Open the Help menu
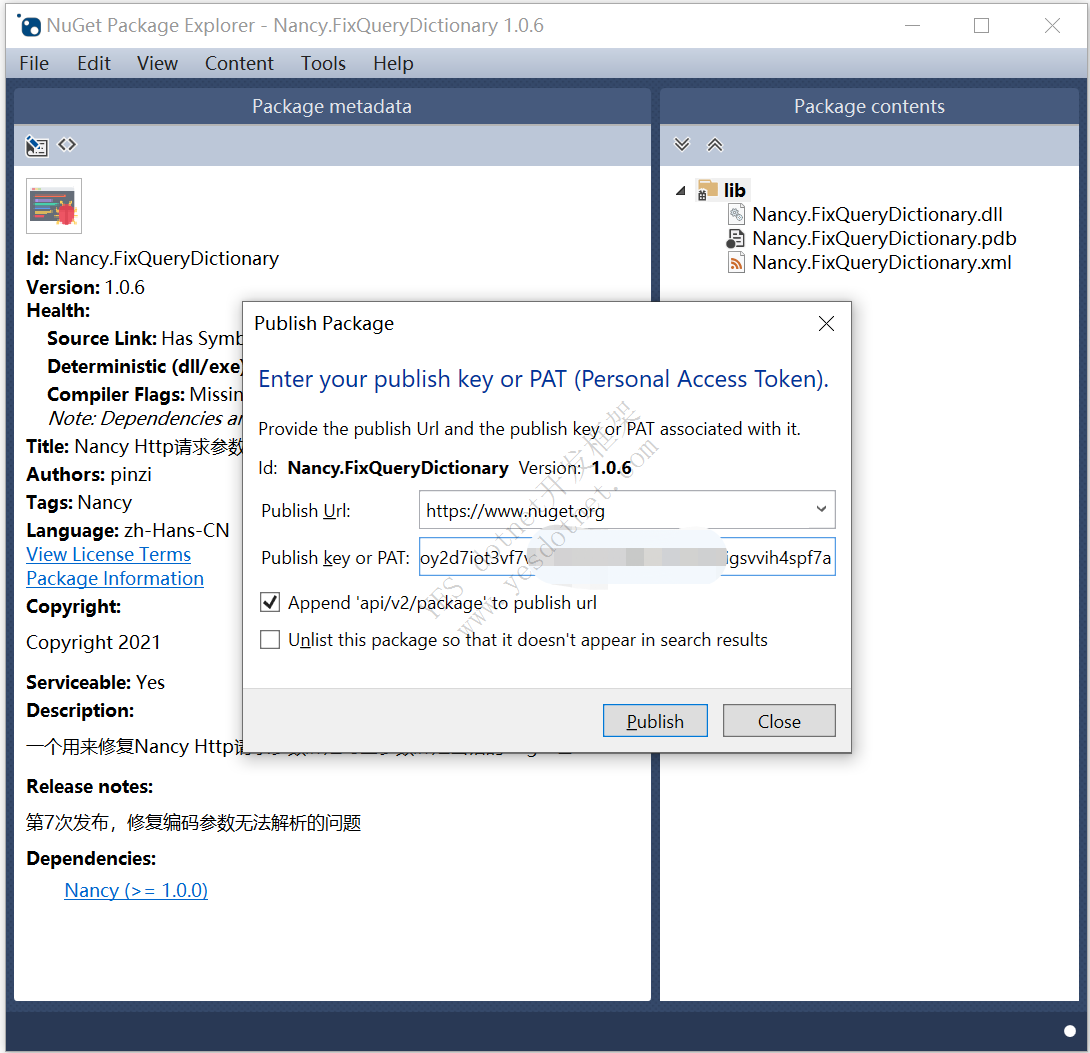The height and width of the screenshot is (1053, 1090). (x=393, y=63)
